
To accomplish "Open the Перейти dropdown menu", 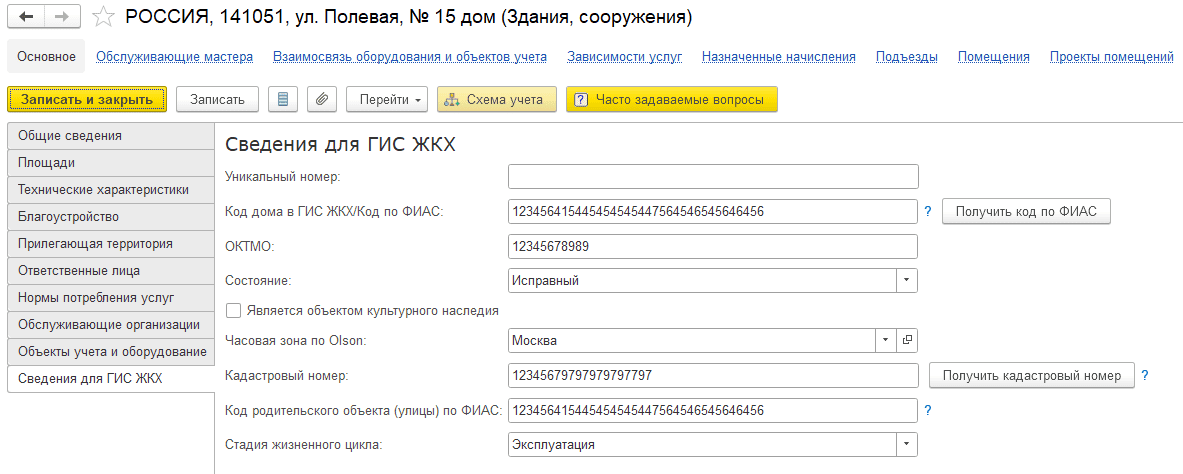I will click(387, 99).
